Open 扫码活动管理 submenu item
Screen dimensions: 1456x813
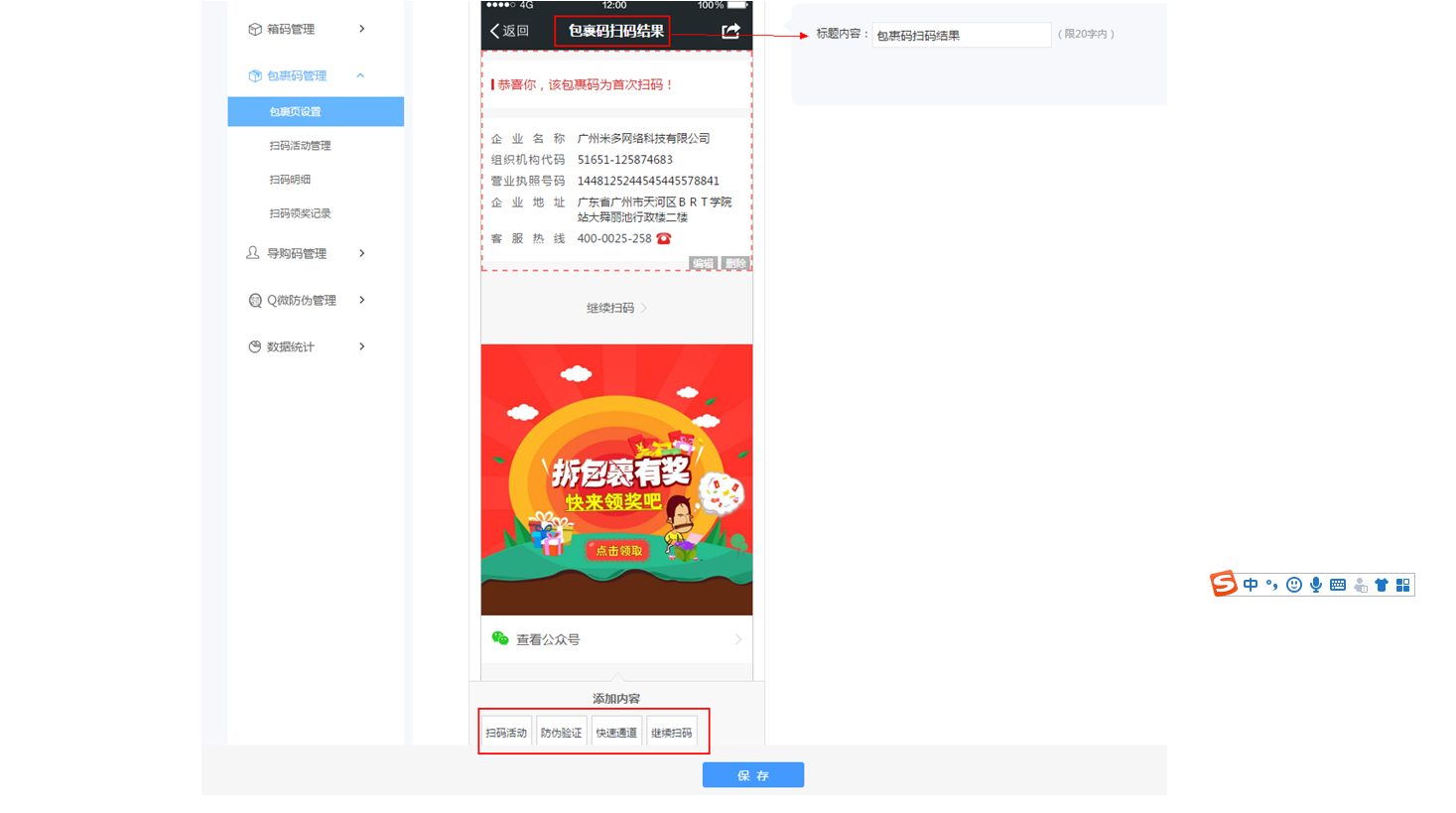(x=300, y=146)
